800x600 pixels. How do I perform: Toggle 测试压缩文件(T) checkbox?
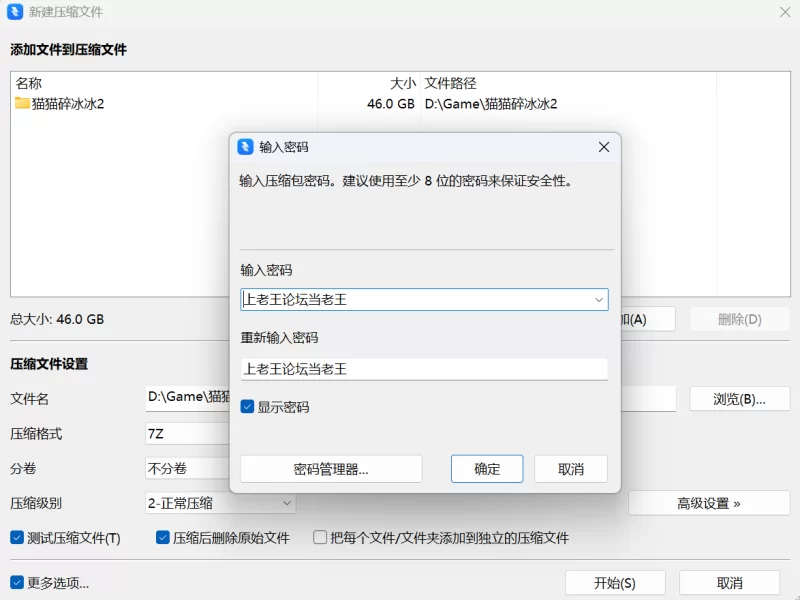click(17, 537)
